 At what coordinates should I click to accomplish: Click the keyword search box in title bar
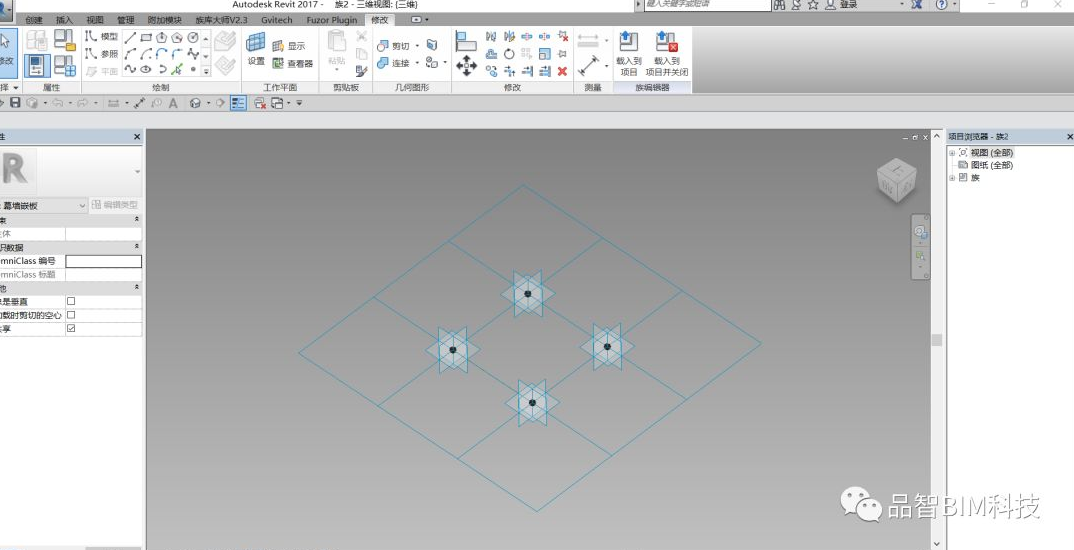pos(708,5)
